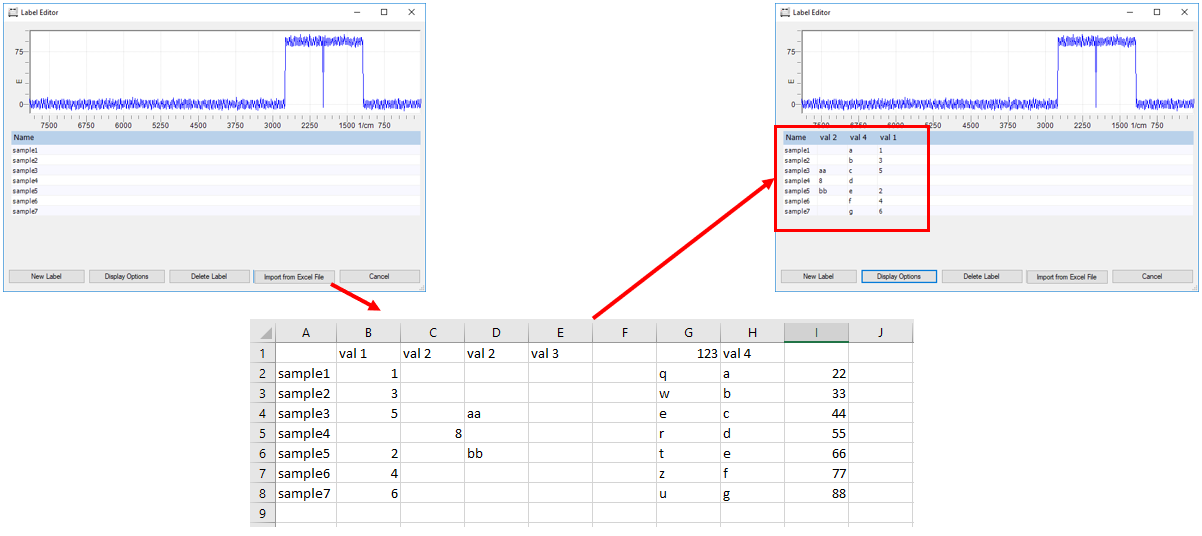Click New Label in the left window
This screenshot has width=1202, height=536.
coord(45,276)
